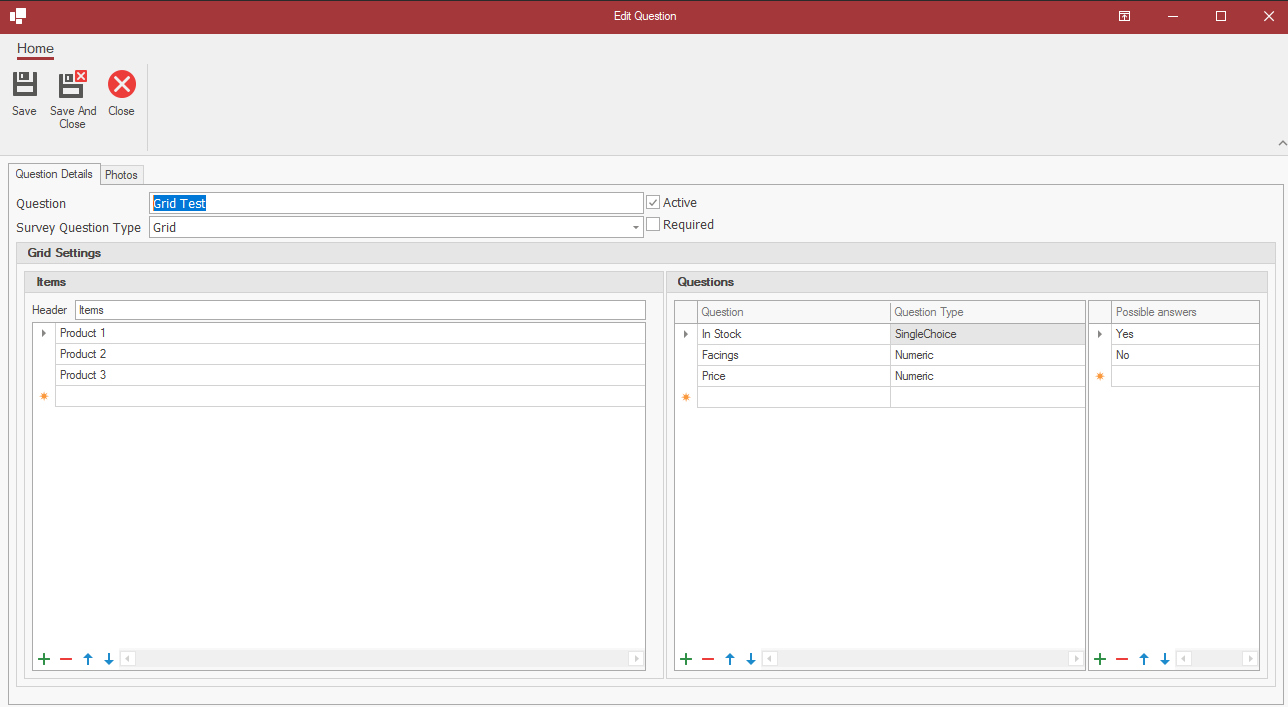
Task: Click the Save icon in ribbon
Action: tap(24, 84)
